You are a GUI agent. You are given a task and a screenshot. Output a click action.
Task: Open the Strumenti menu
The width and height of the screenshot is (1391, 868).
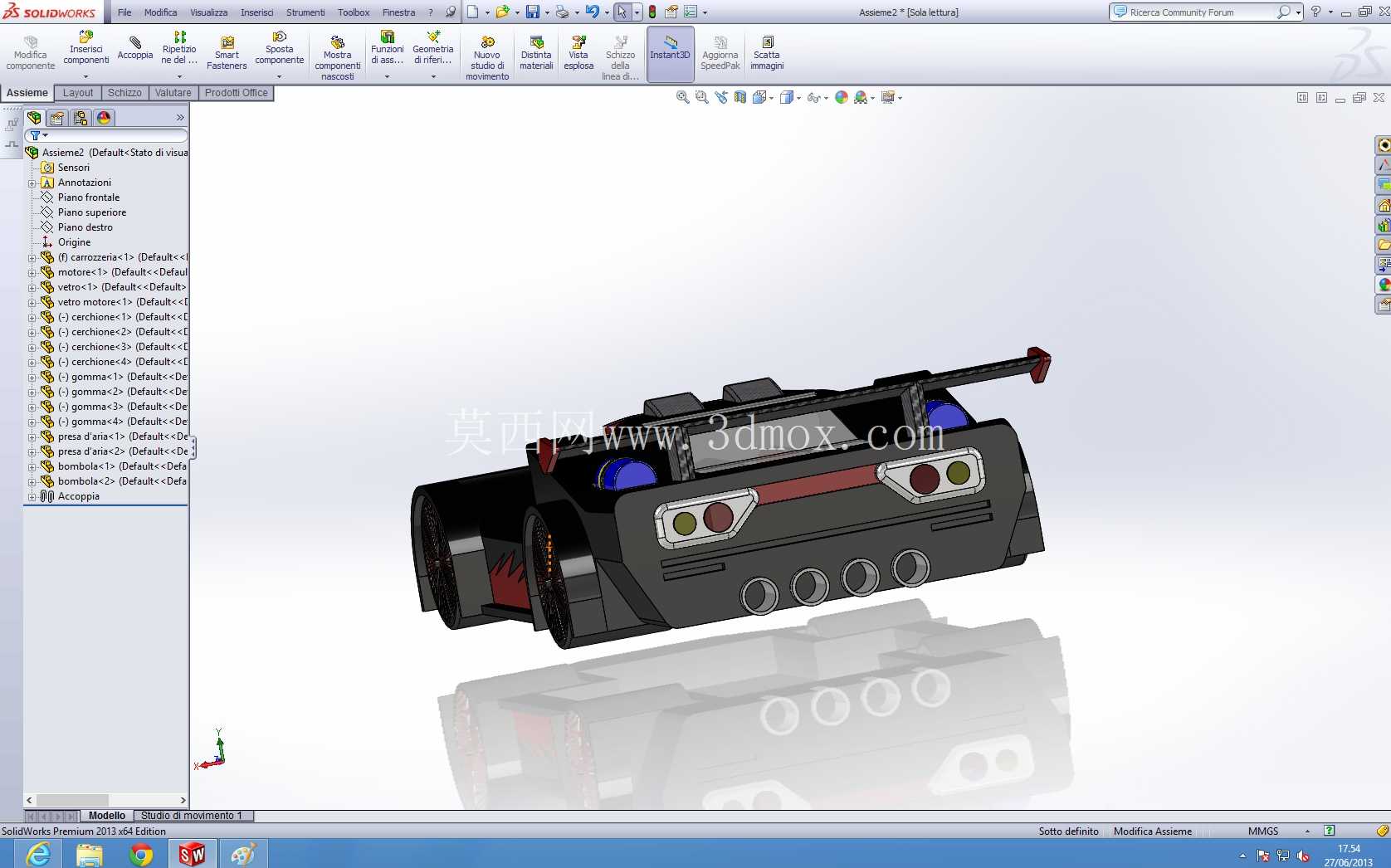[x=305, y=12]
